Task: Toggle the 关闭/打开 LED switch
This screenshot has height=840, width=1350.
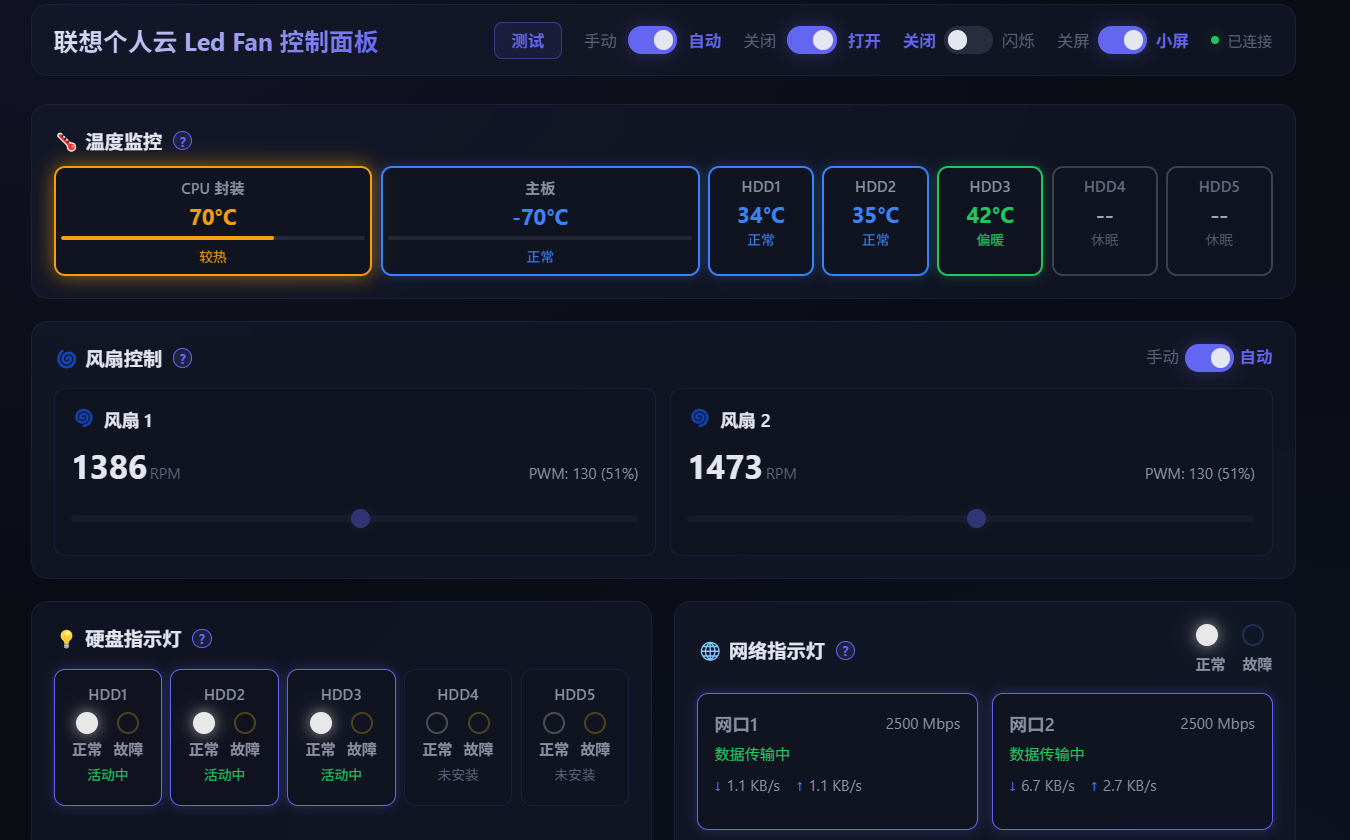Action: pos(812,40)
